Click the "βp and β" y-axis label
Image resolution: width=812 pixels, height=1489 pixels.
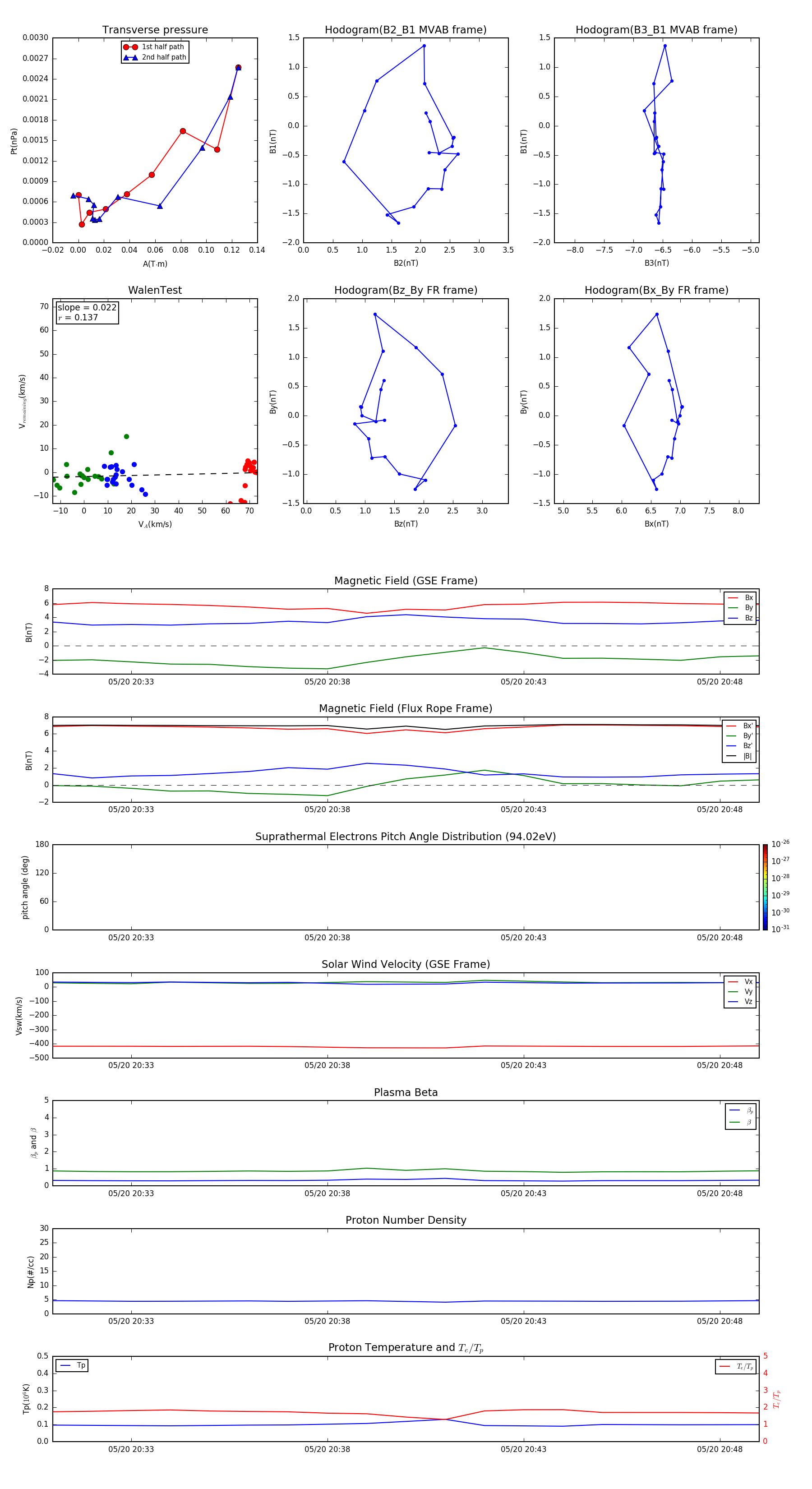(x=33, y=1143)
